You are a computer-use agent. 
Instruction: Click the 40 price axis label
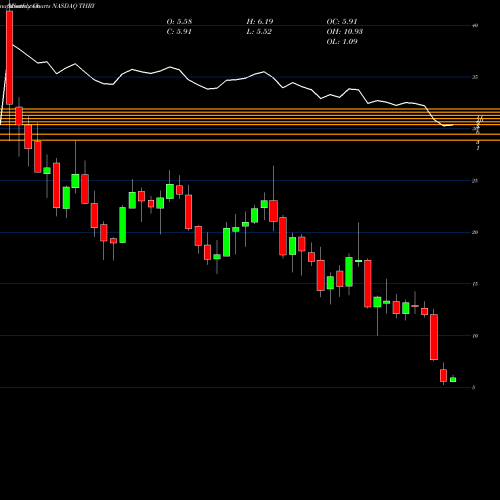475,25
